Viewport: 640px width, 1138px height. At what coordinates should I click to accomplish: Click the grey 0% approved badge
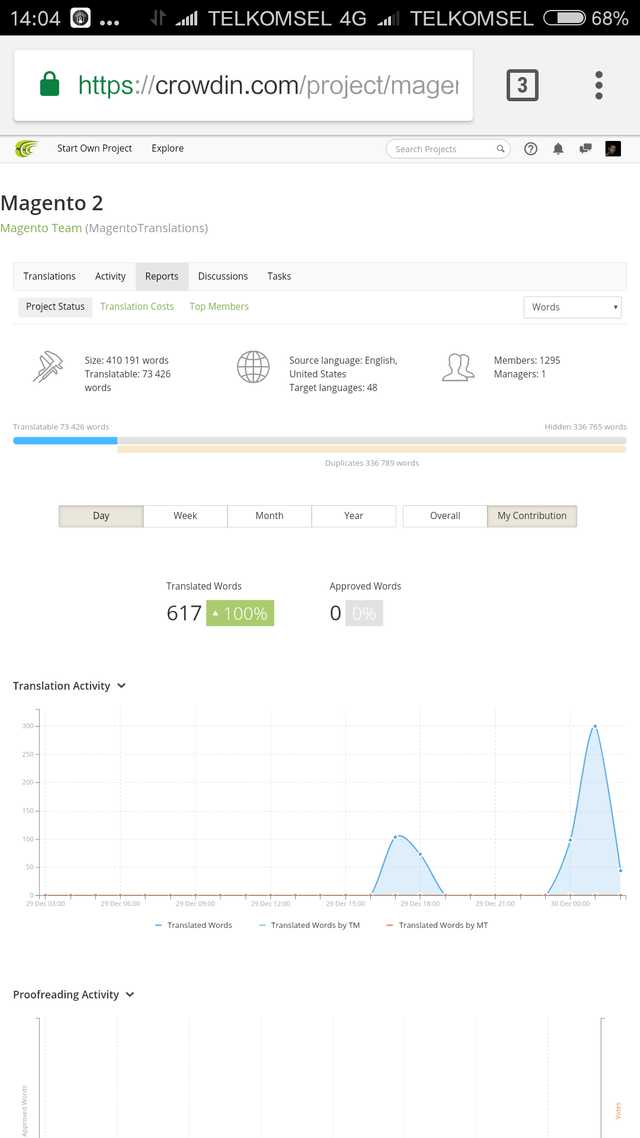coord(364,613)
